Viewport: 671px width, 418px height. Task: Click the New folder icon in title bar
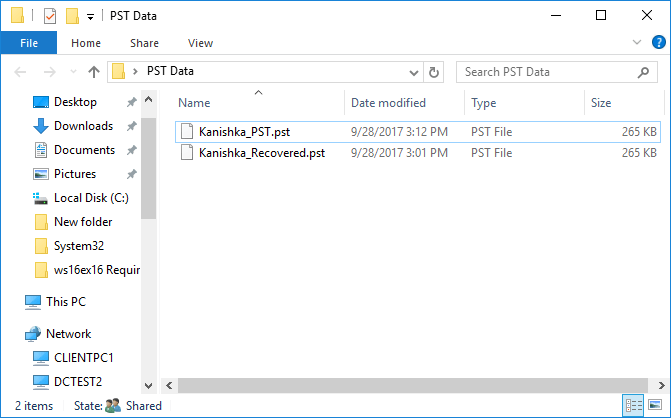point(72,16)
